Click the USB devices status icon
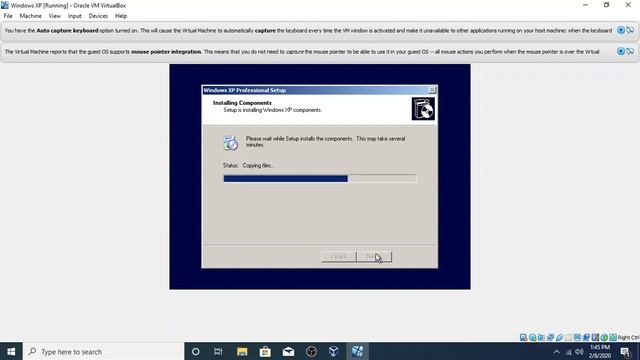 (x=559, y=338)
